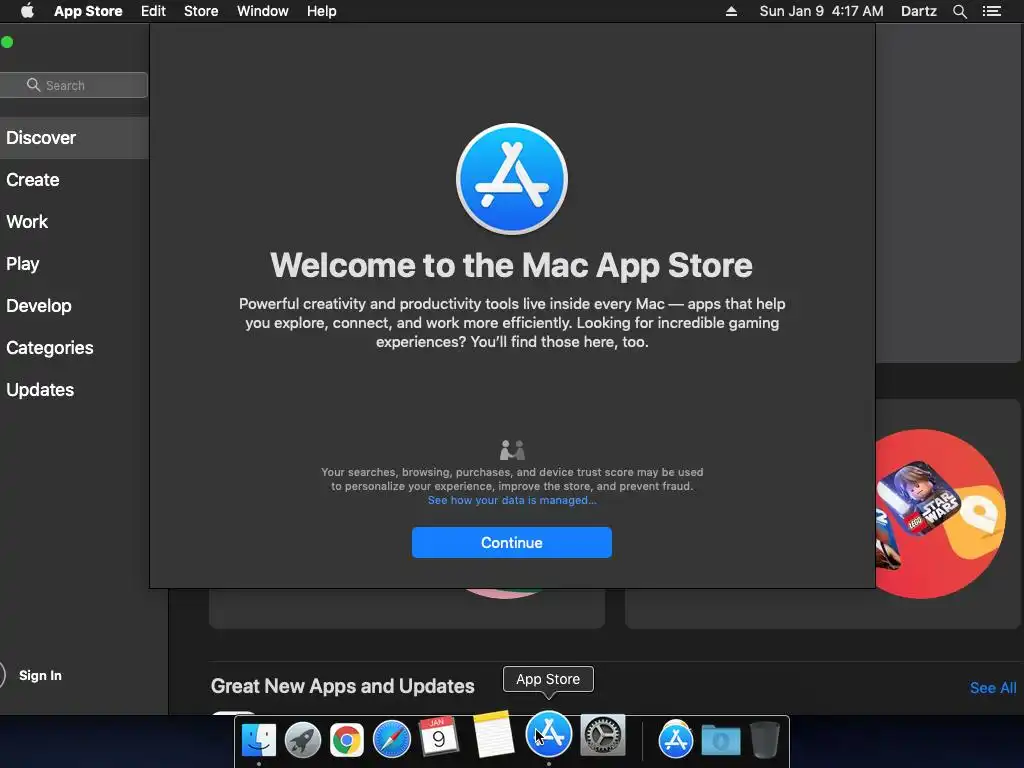Image resolution: width=1024 pixels, height=768 pixels.
Task: Open the Window menu
Action: click(263, 11)
